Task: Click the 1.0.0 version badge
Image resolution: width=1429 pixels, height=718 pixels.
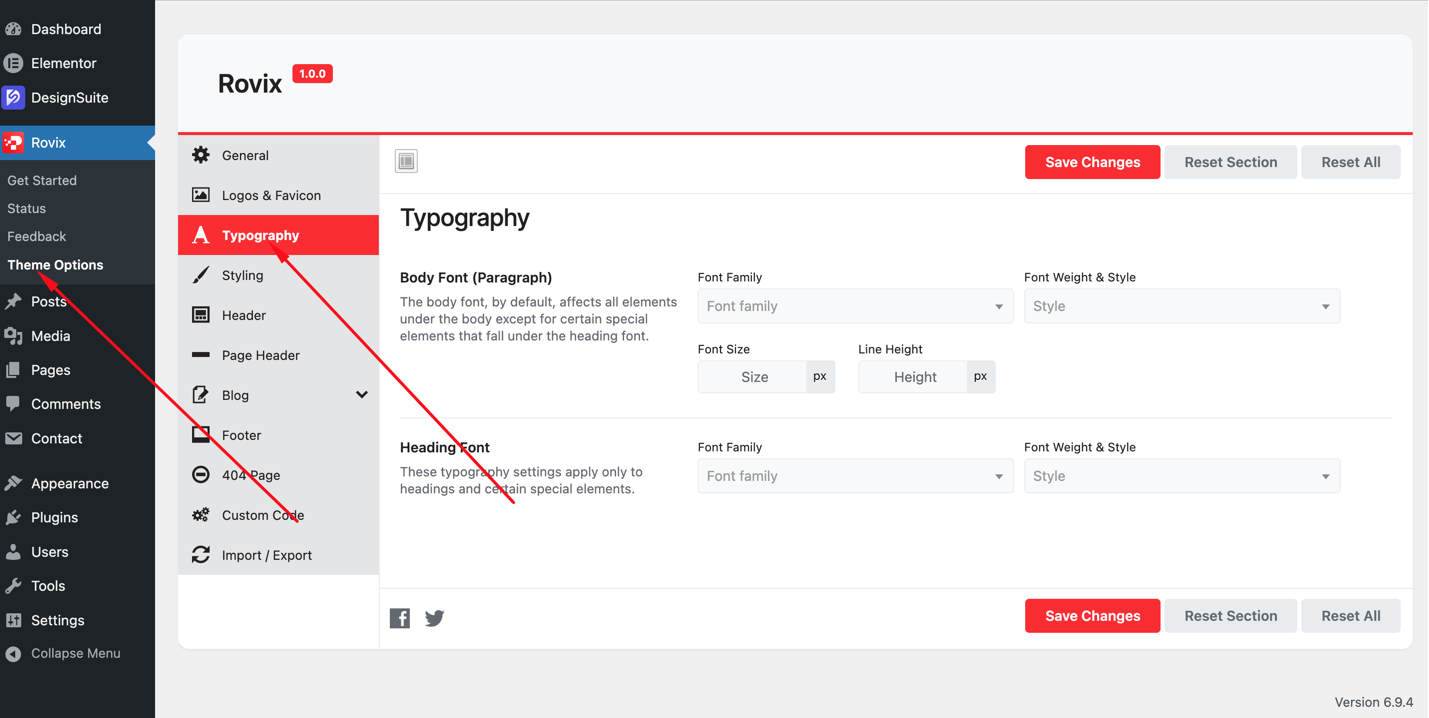Action: pyautogui.click(x=313, y=74)
